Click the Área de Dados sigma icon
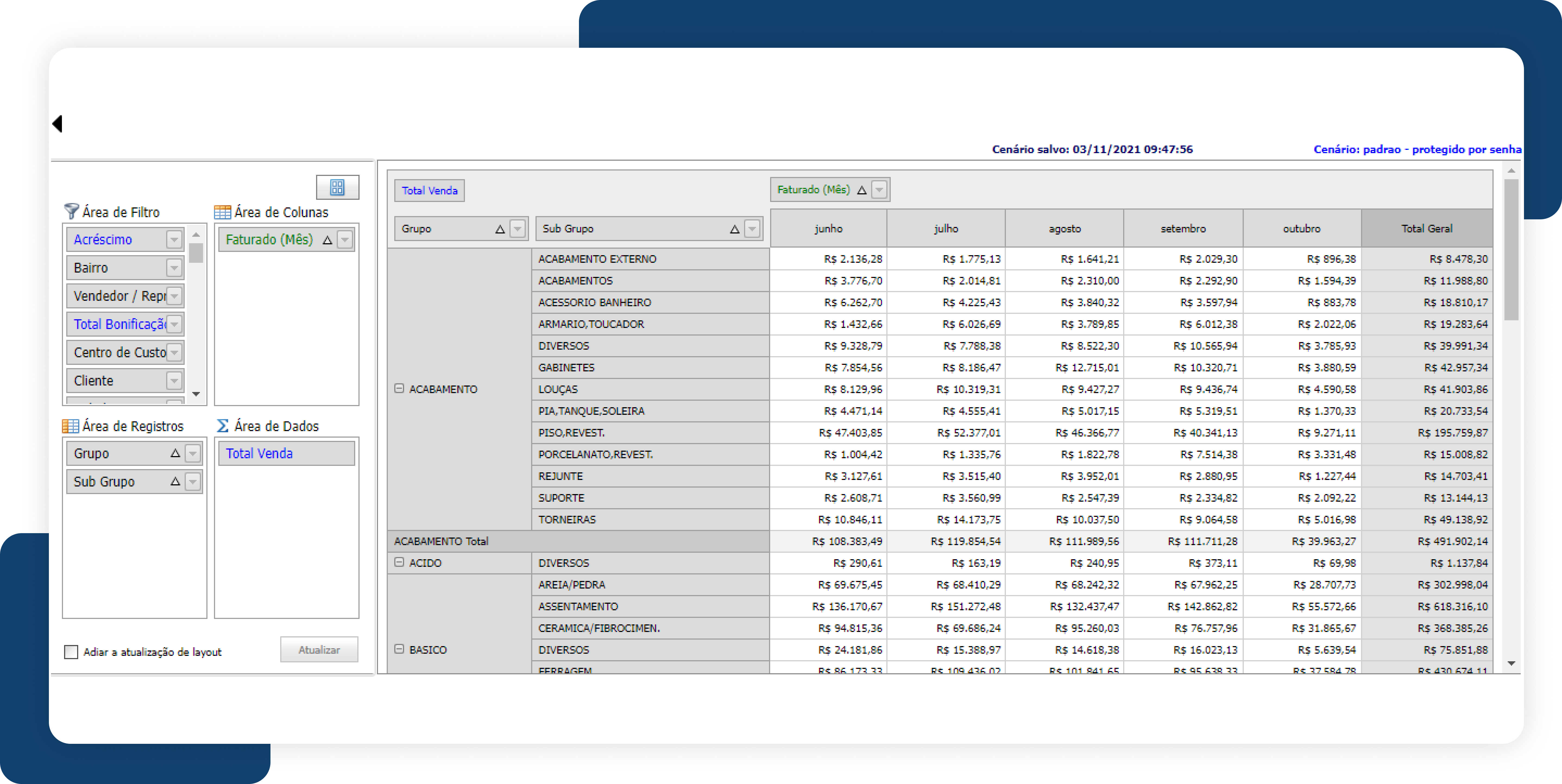 click(x=222, y=426)
